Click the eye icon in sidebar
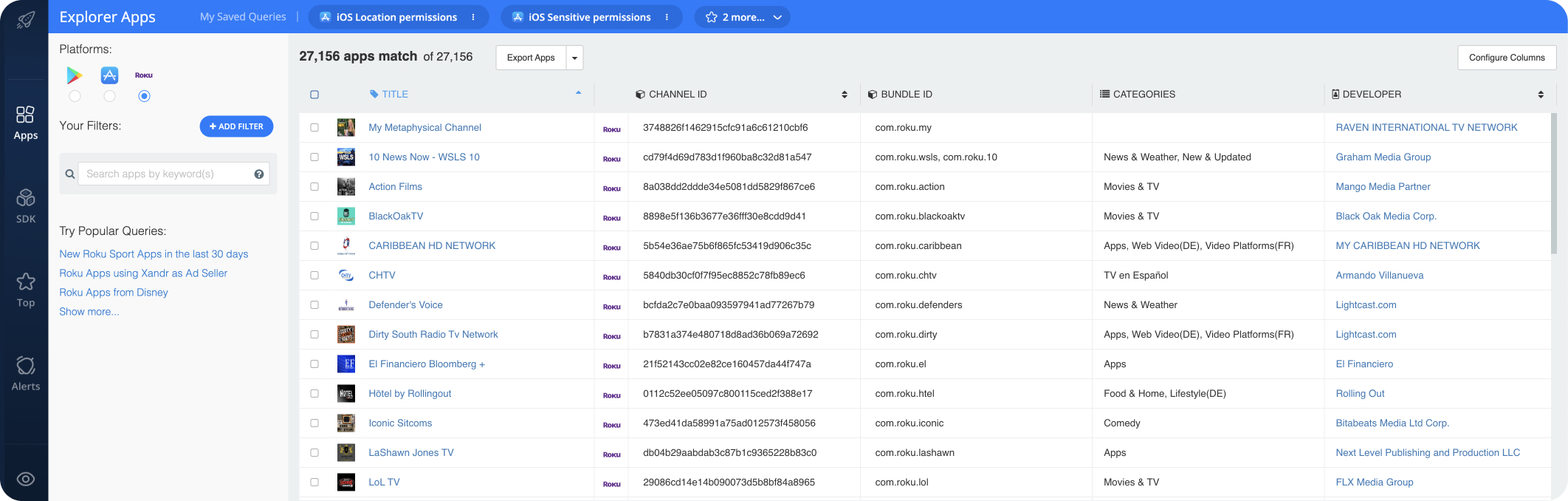Screen dimensions: 1568x501 25,479
